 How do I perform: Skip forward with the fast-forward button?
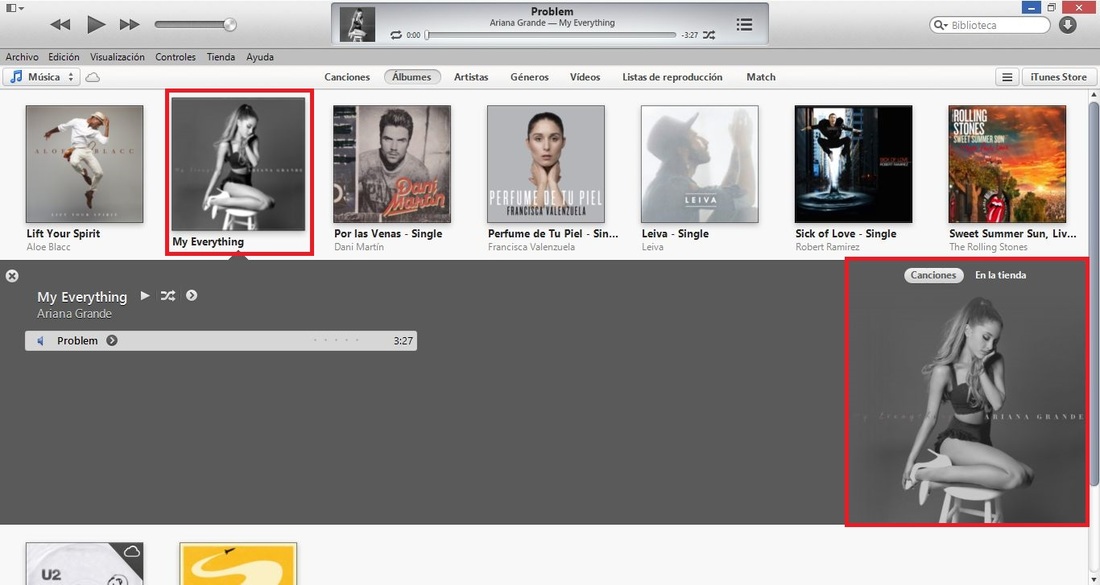[x=130, y=25]
